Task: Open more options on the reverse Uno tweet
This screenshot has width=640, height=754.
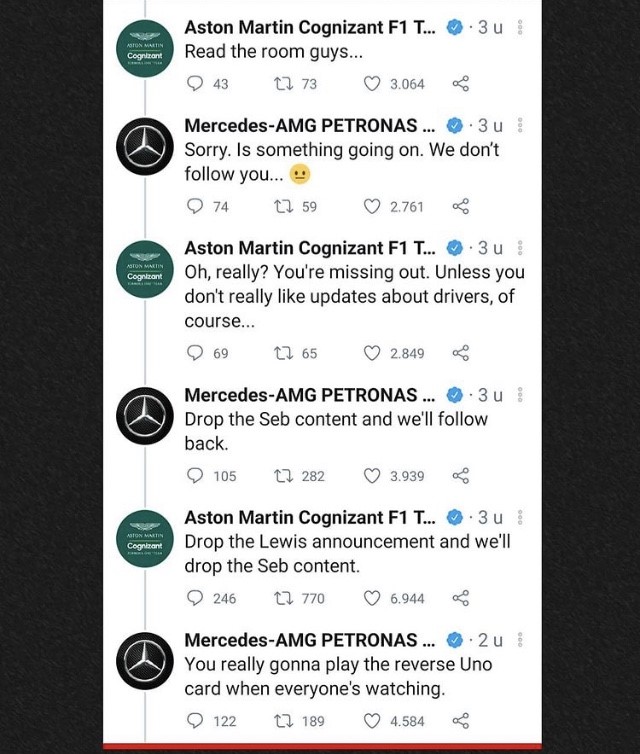Action: (520, 640)
